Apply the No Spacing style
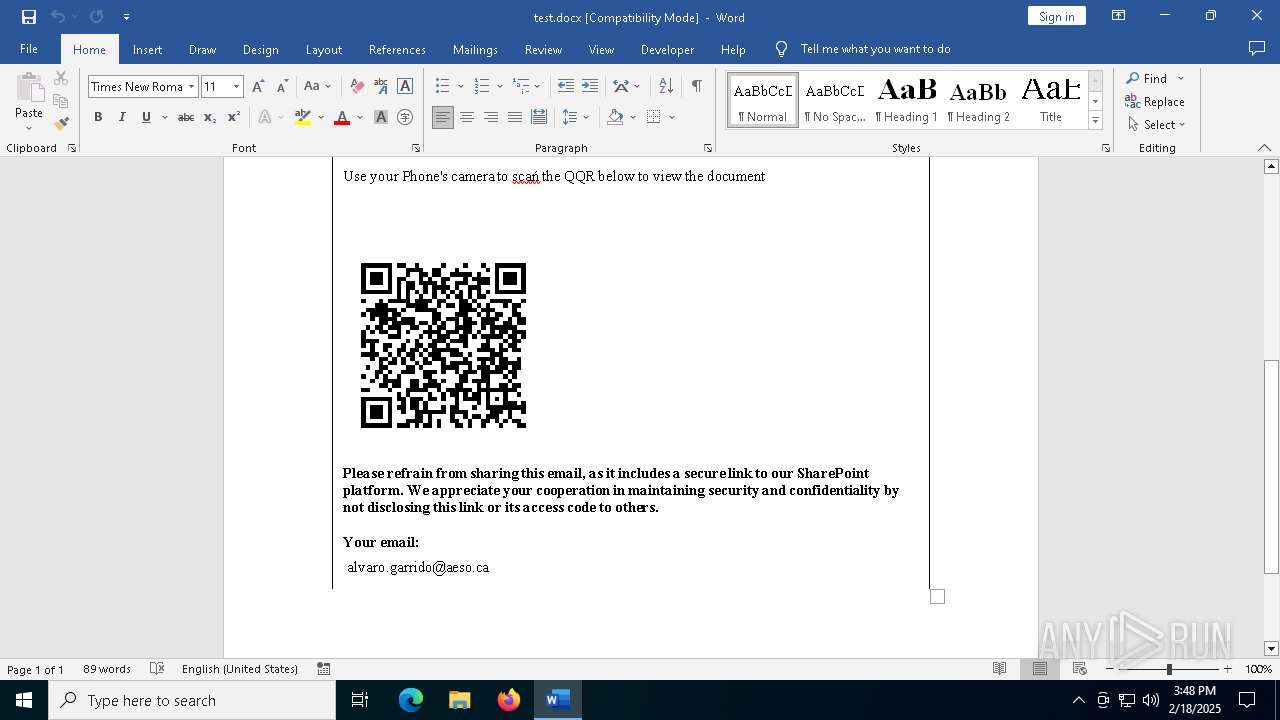 coord(835,100)
